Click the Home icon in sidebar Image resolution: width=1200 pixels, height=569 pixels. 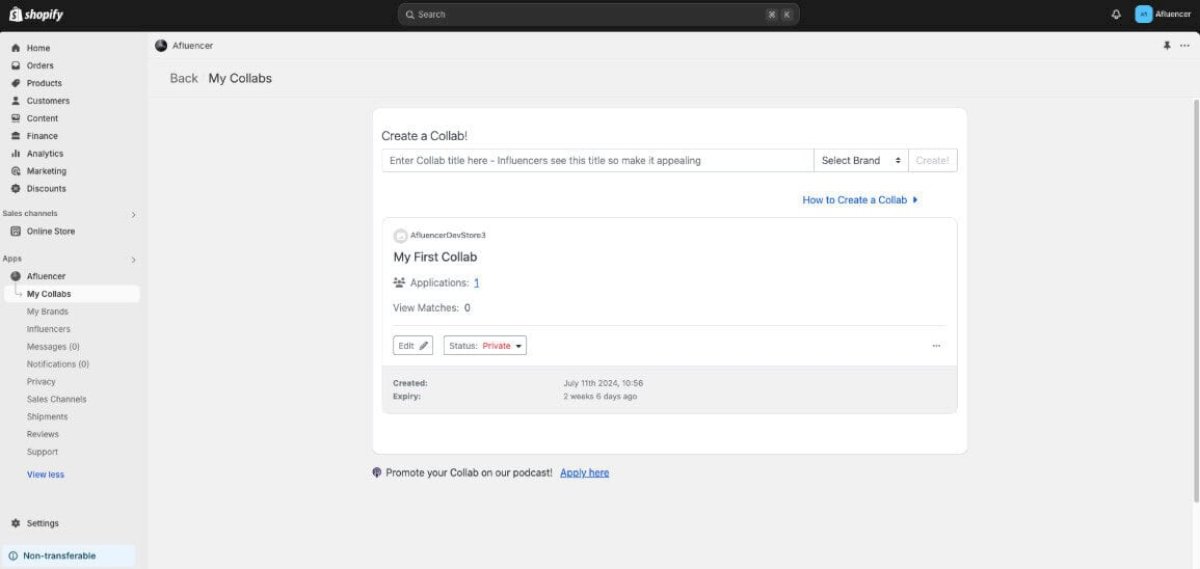click(15, 48)
